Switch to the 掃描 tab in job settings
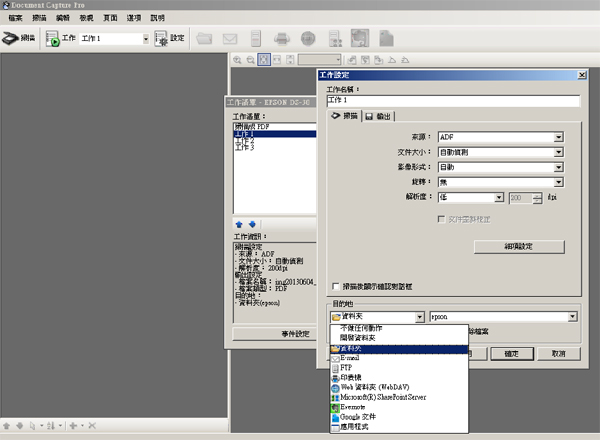The image size is (600, 440). tap(344, 116)
